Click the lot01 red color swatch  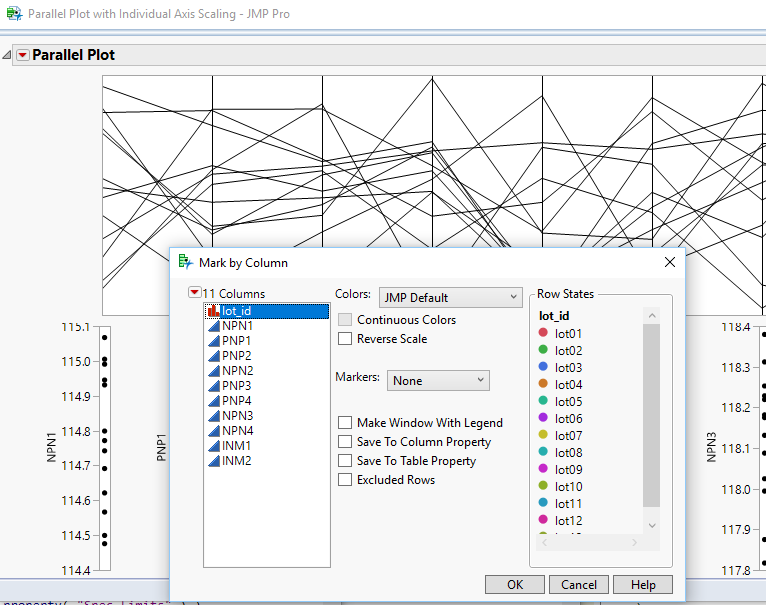pos(543,333)
